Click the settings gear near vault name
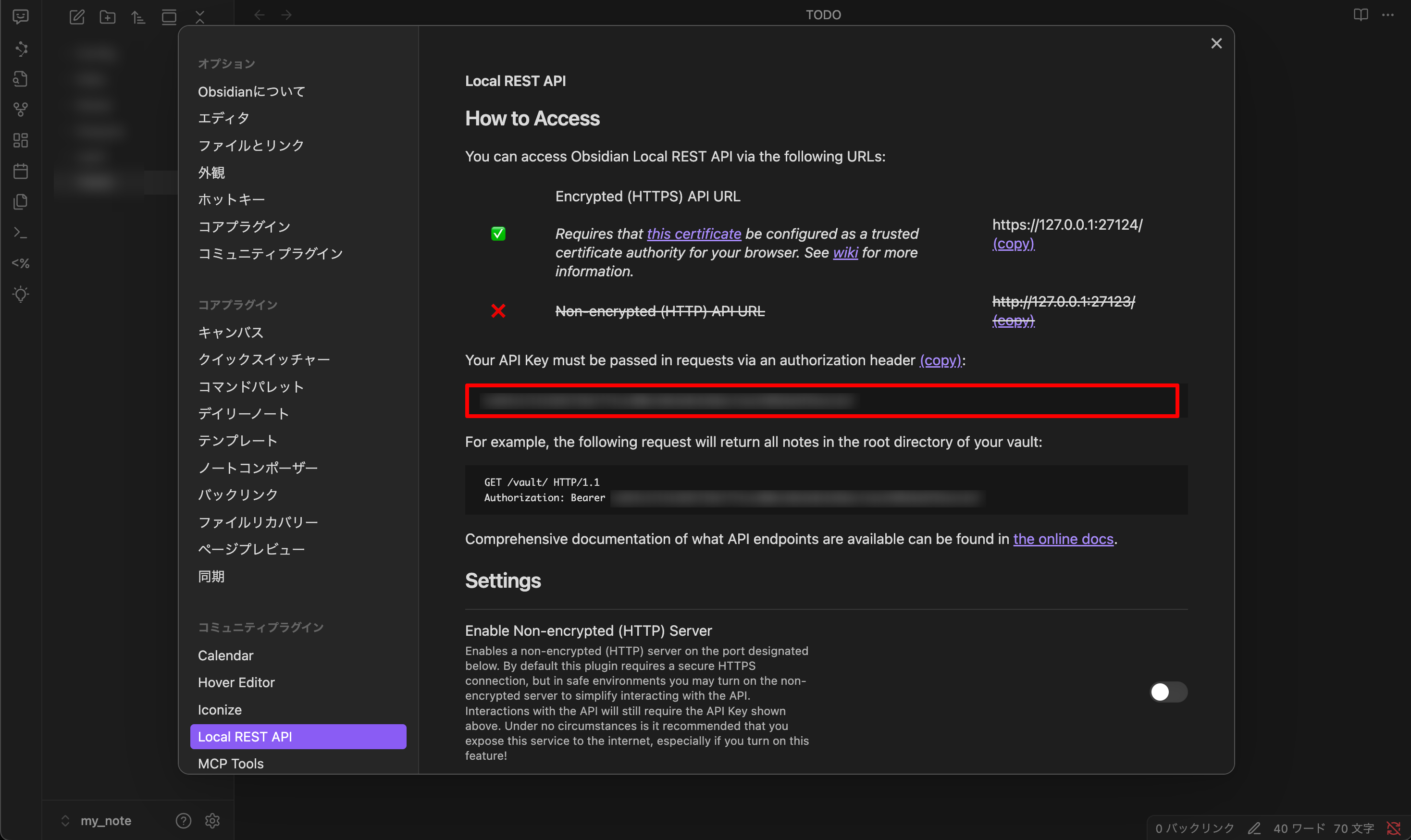The width and height of the screenshot is (1411, 840). [212, 820]
